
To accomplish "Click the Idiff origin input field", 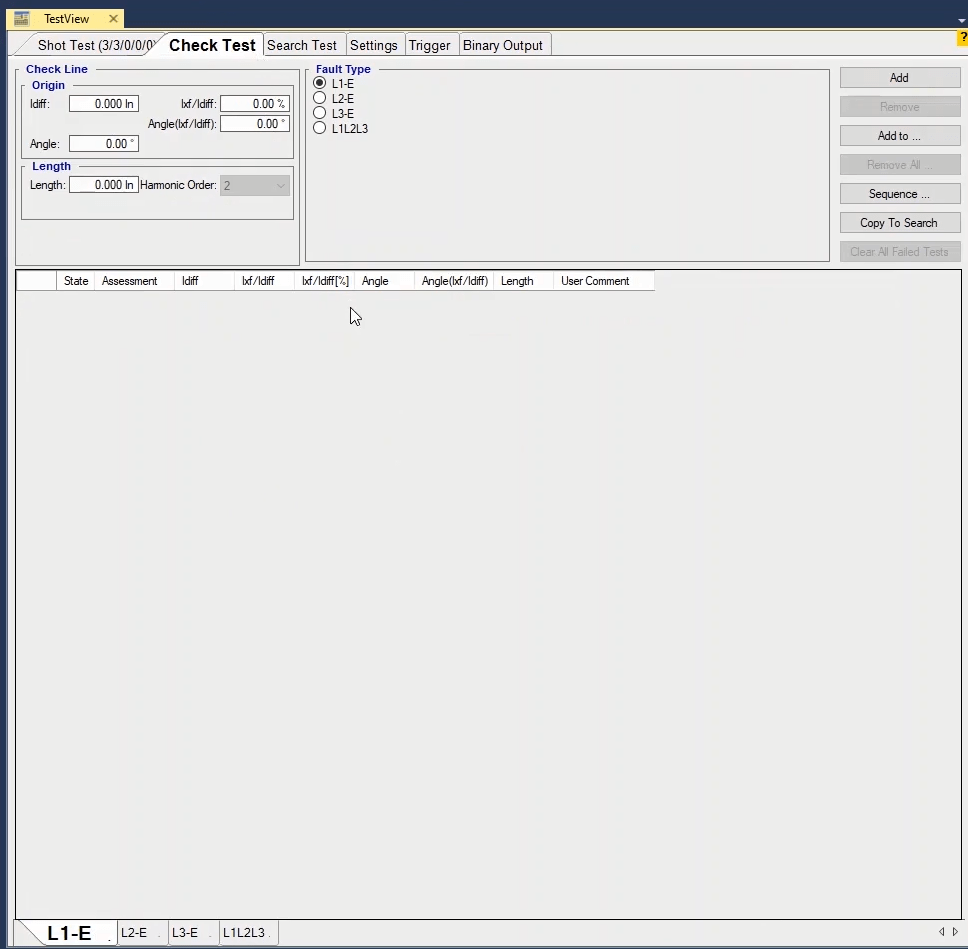I will point(103,104).
